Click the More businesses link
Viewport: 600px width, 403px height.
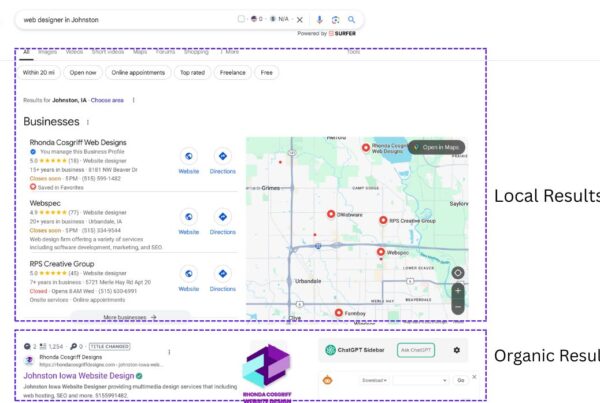(129, 317)
